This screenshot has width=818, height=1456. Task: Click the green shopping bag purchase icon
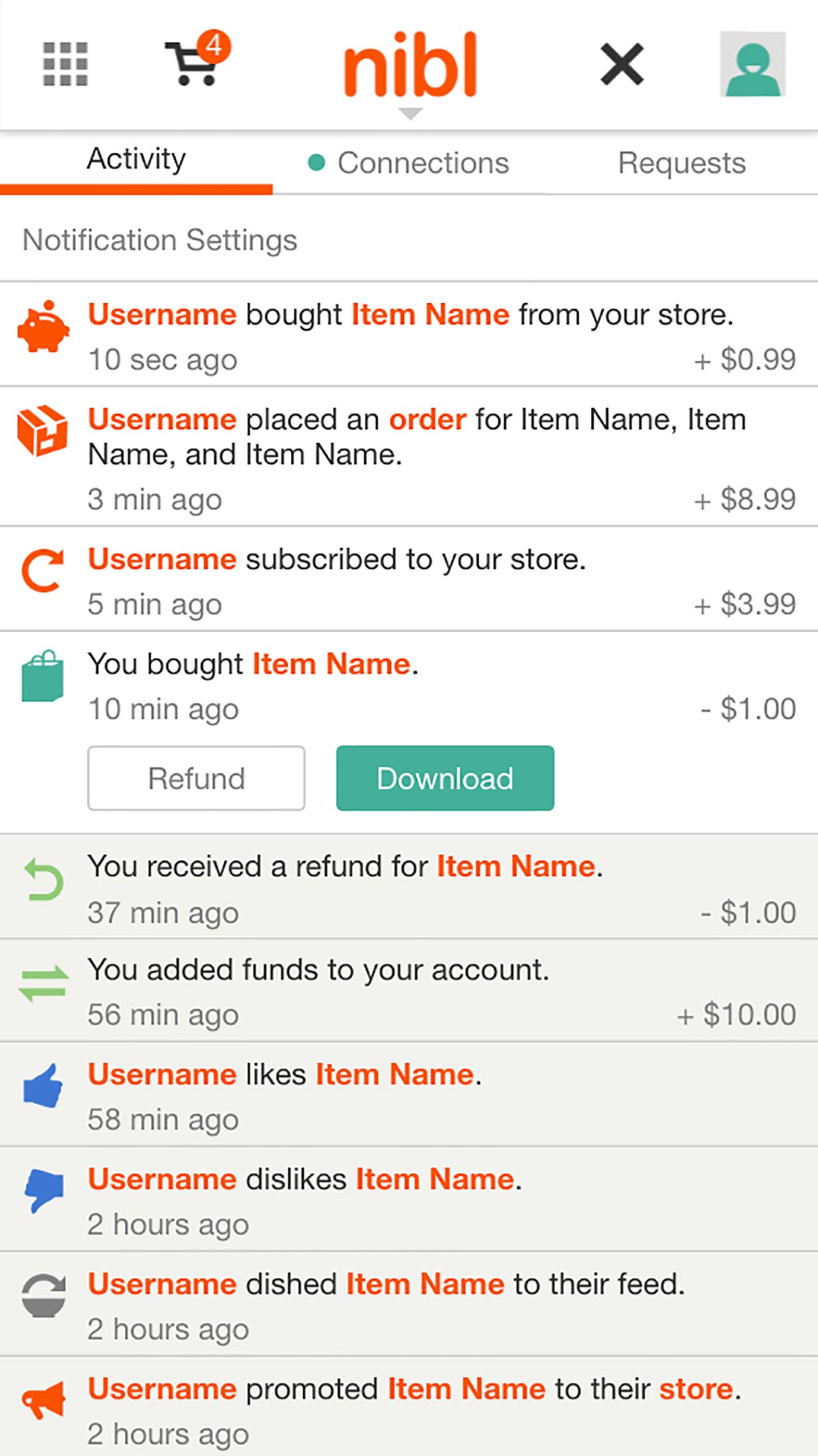(42, 676)
